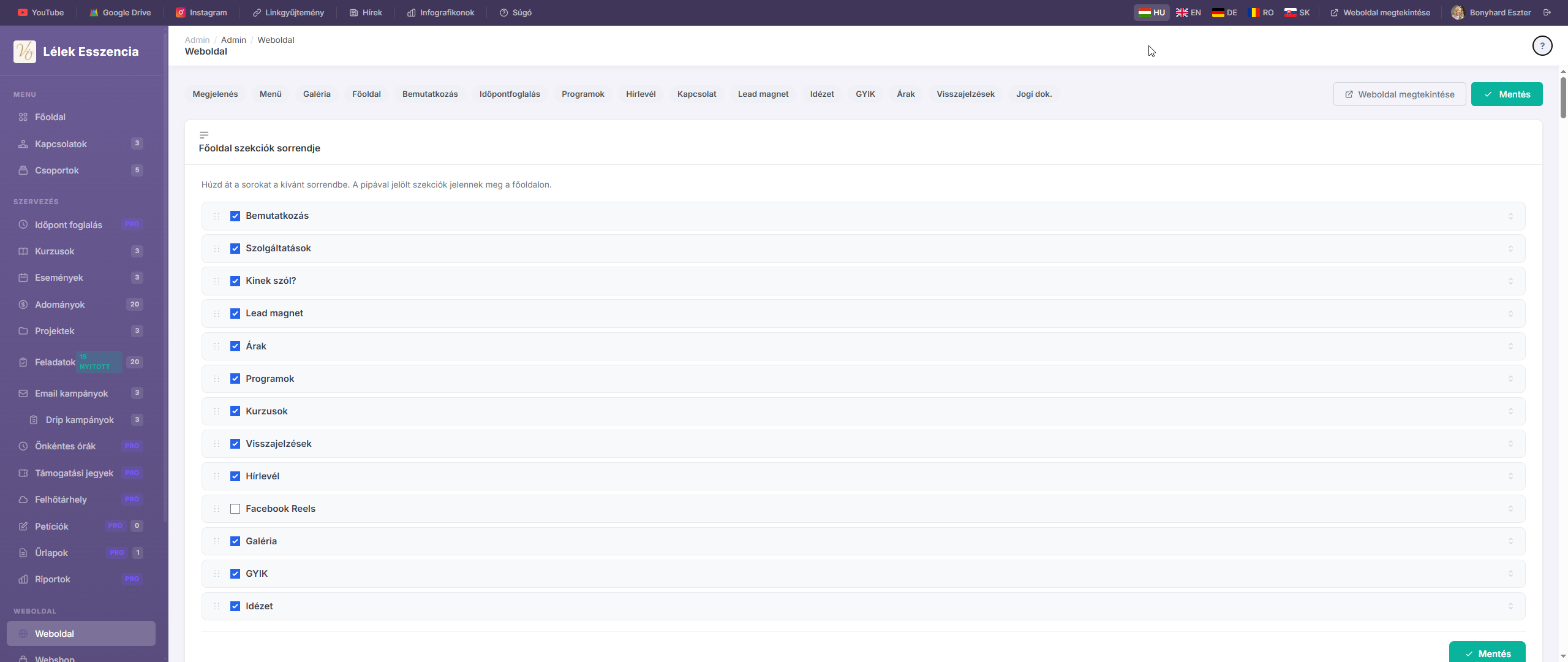
Task: Switch to the Jogi dok. tab
Action: coord(1034,94)
